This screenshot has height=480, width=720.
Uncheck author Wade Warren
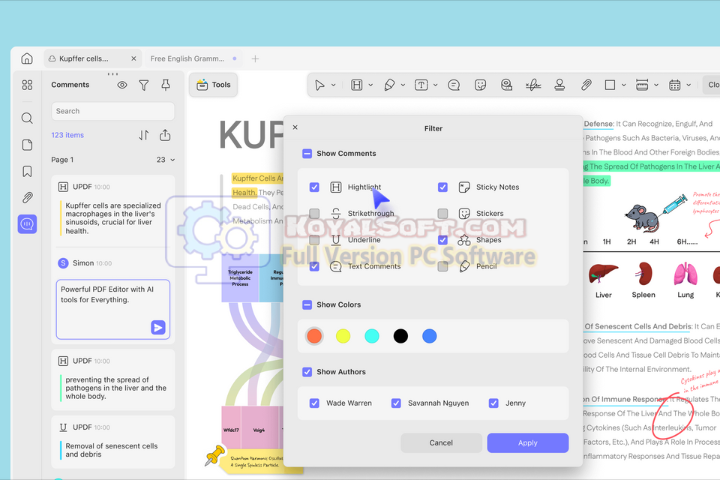314,403
